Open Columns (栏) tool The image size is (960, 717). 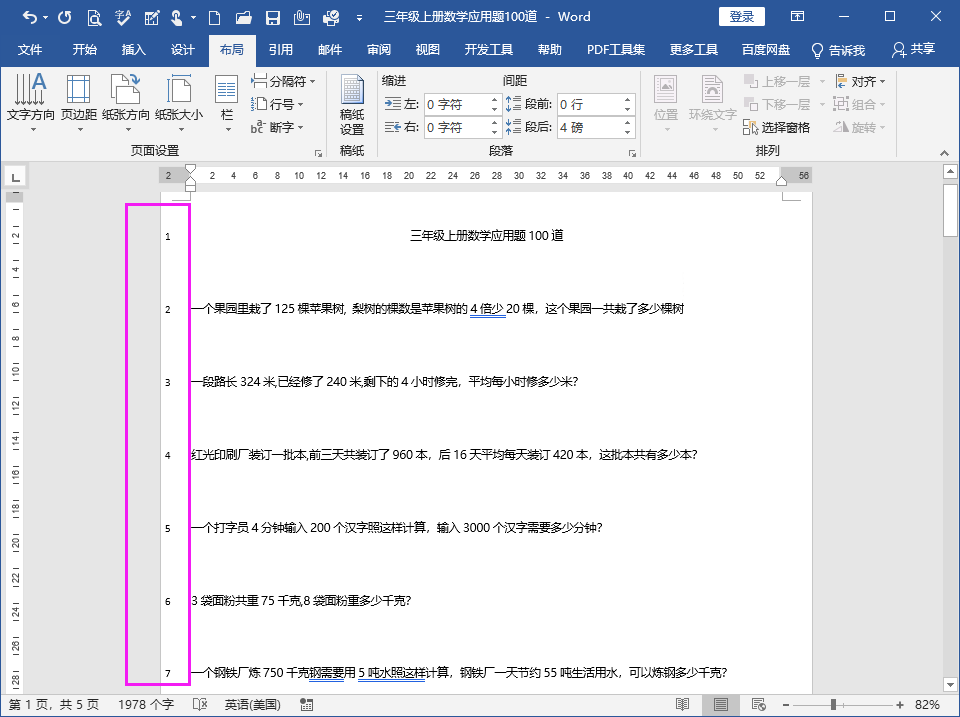pos(227,103)
